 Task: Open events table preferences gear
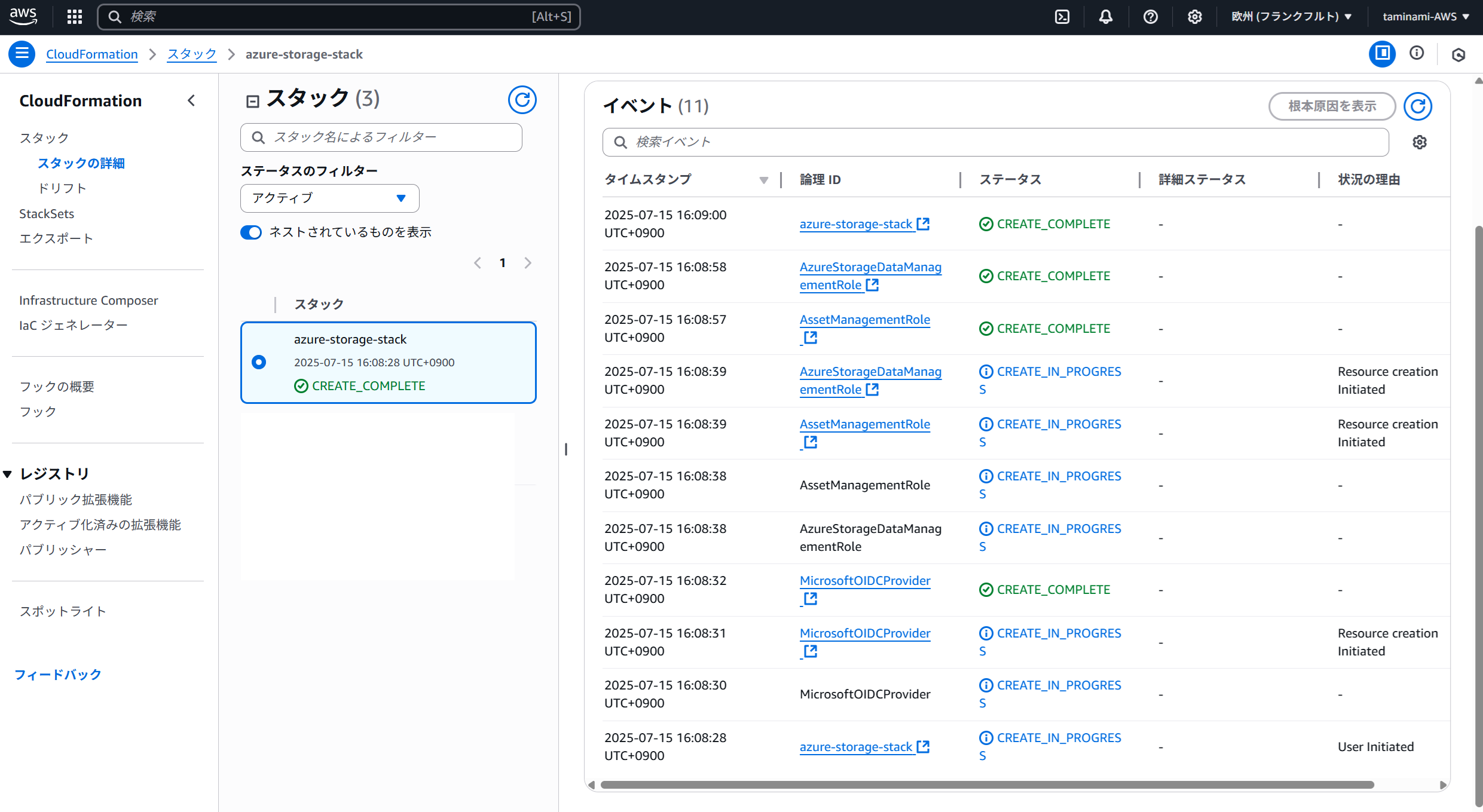tap(1420, 142)
